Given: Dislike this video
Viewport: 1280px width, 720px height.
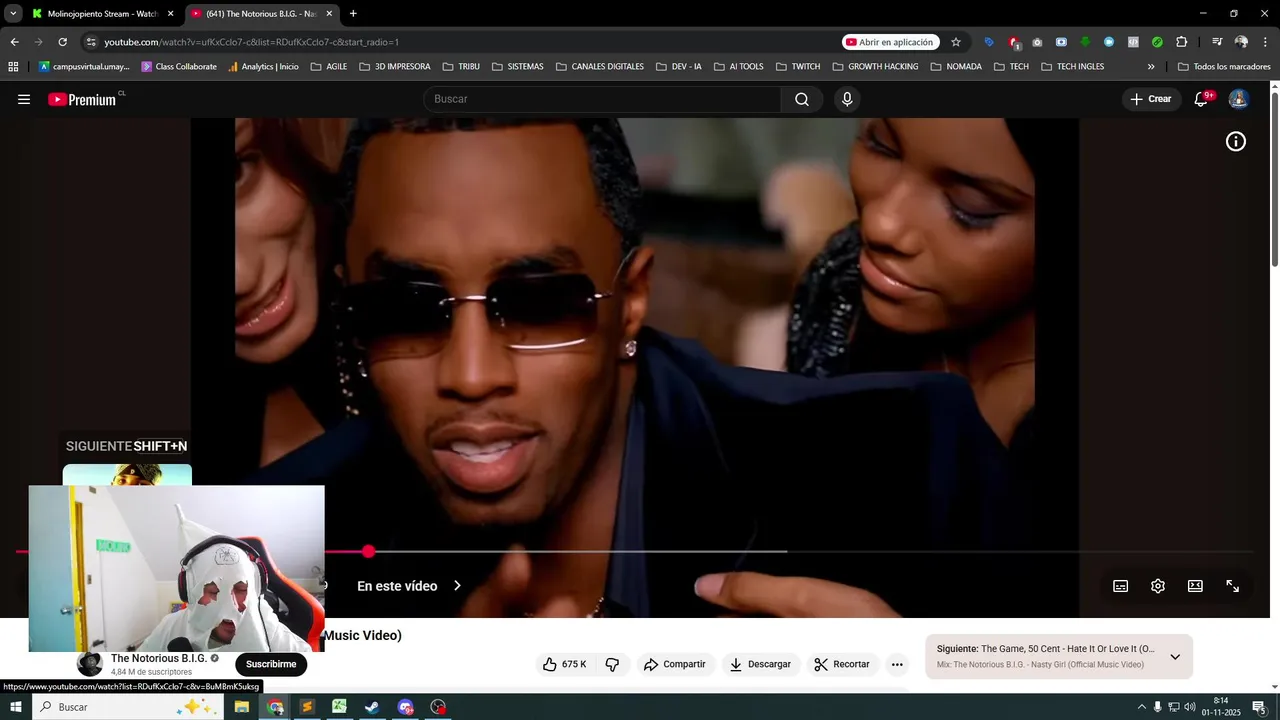Looking at the screenshot, I should 612,664.
